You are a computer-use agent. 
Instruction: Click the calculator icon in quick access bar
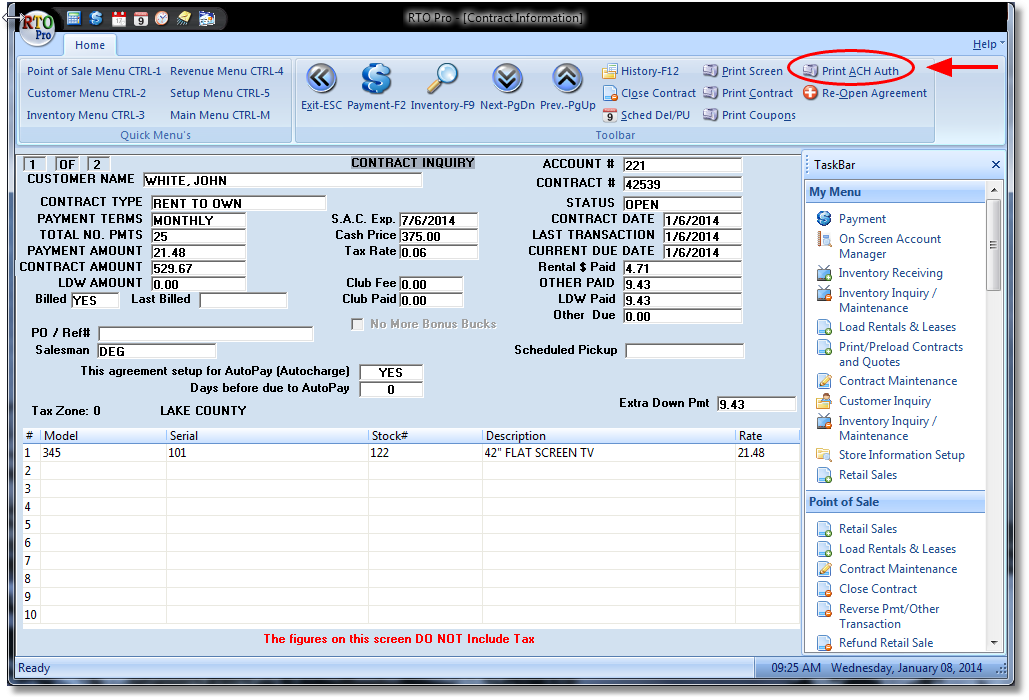point(74,18)
